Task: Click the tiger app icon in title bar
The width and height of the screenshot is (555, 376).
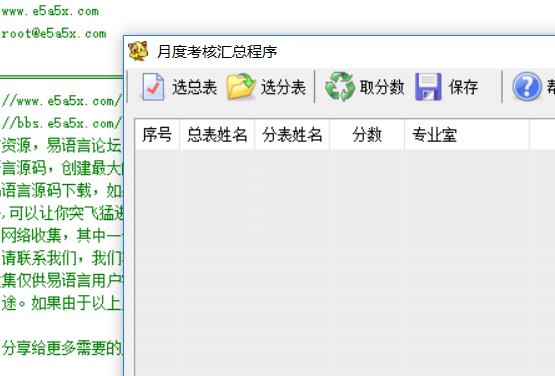Action: [x=138, y=51]
